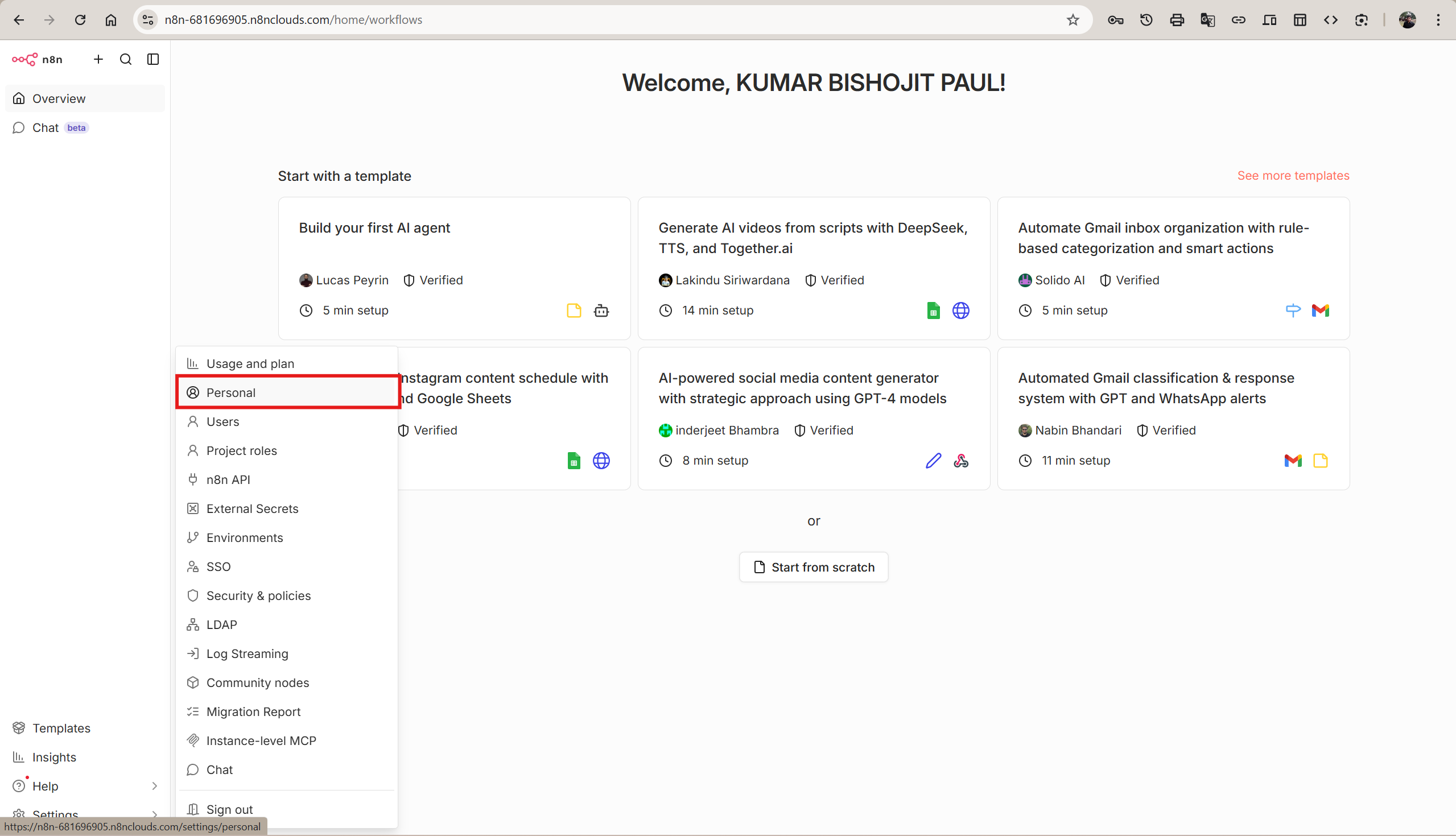Screen dimensions: 1456x836
Task: Click globe icon on Instagram schedule card
Action: 601,461
